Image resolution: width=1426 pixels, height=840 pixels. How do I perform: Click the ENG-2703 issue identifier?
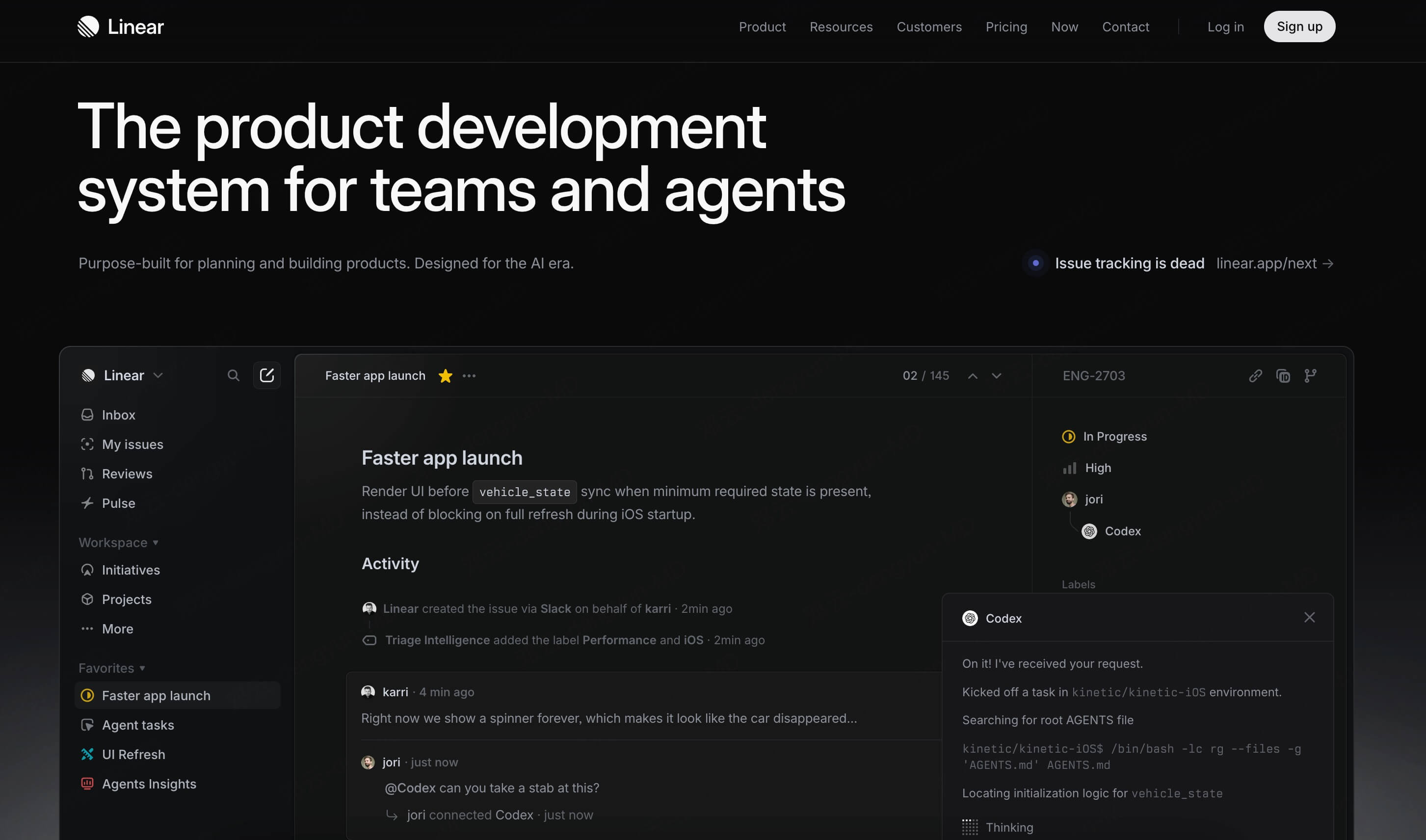click(x=1094, y=376)
